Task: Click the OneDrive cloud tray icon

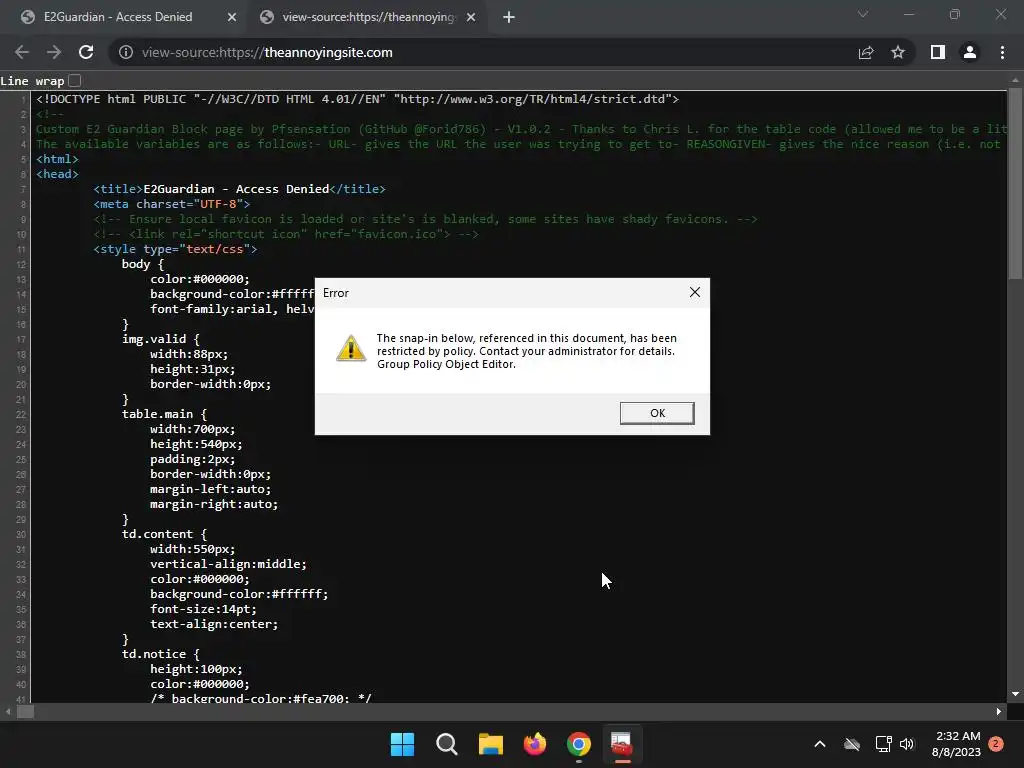Action: (852, 744)
